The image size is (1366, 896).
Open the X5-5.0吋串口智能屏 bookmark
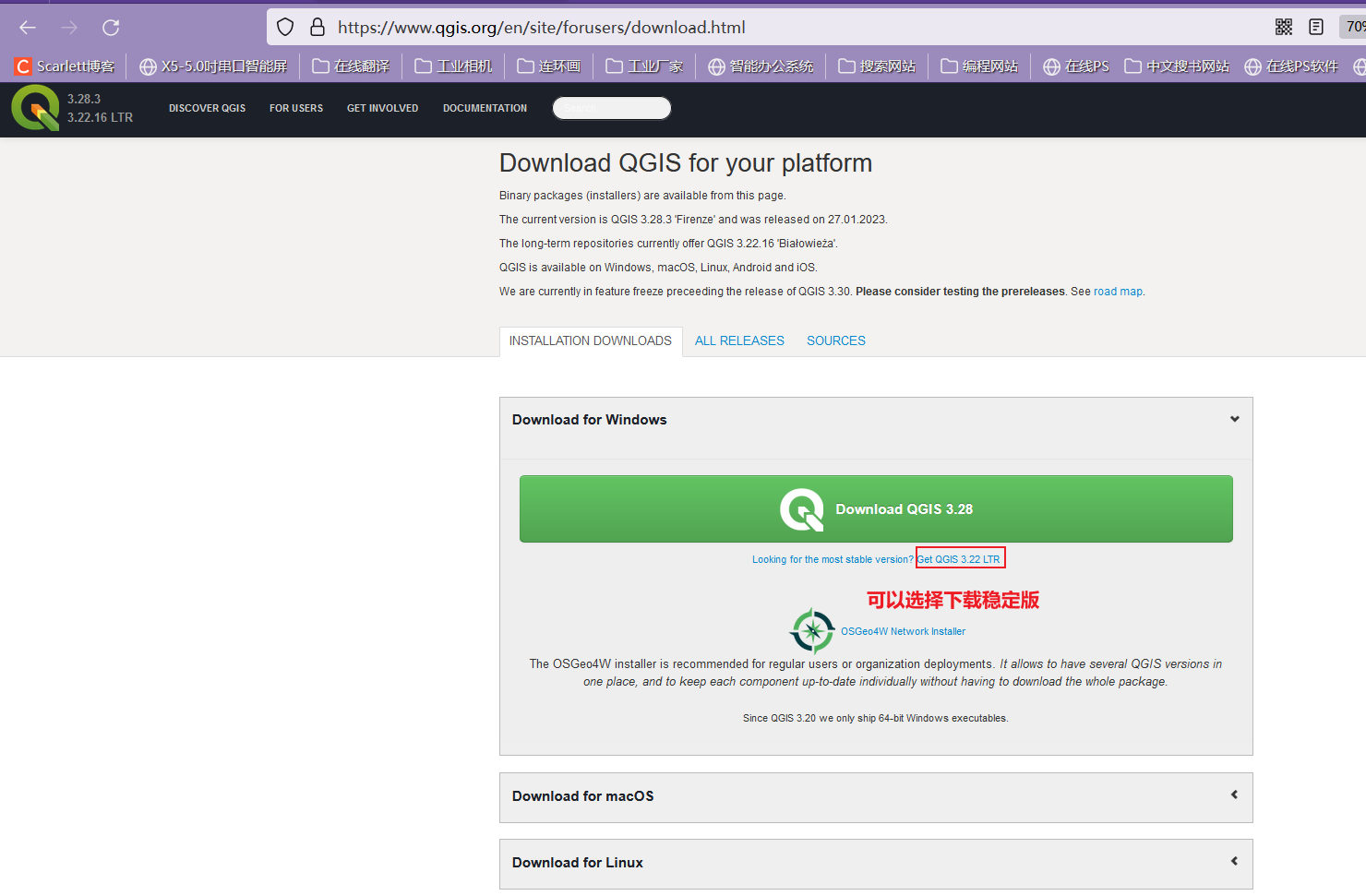[x=213, y=66]
